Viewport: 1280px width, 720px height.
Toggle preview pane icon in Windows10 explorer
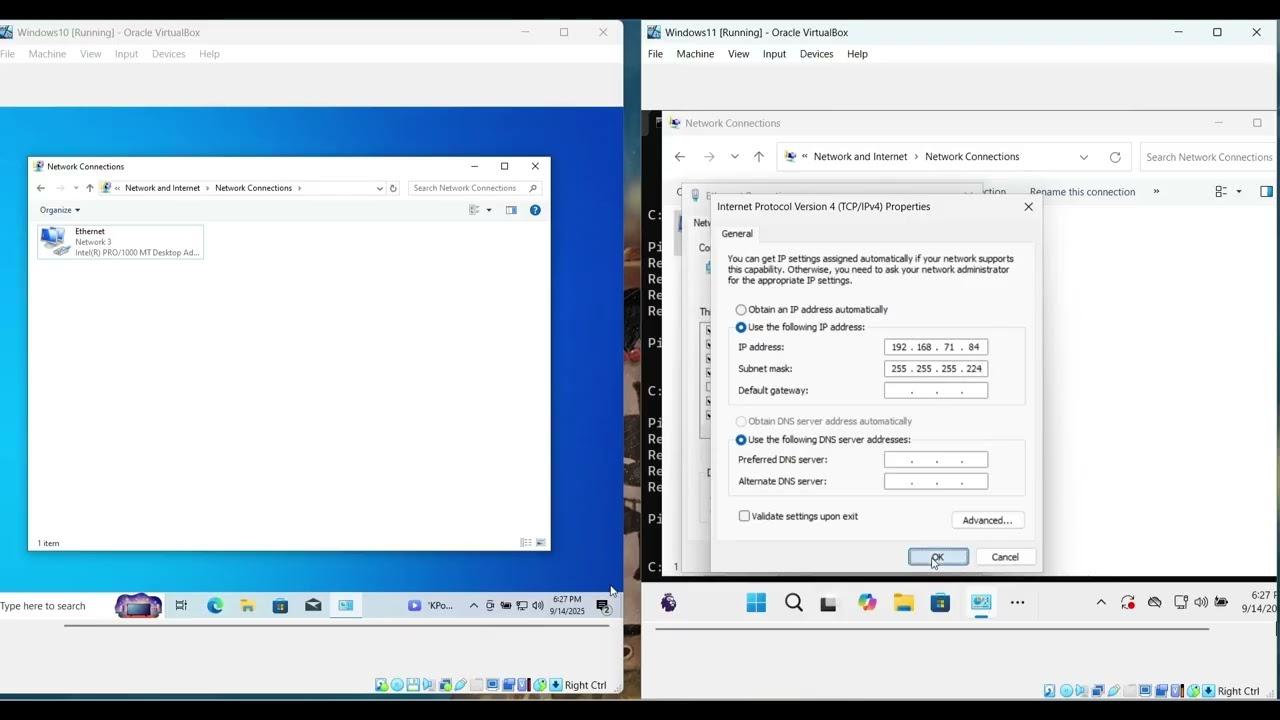click(511, 210)
